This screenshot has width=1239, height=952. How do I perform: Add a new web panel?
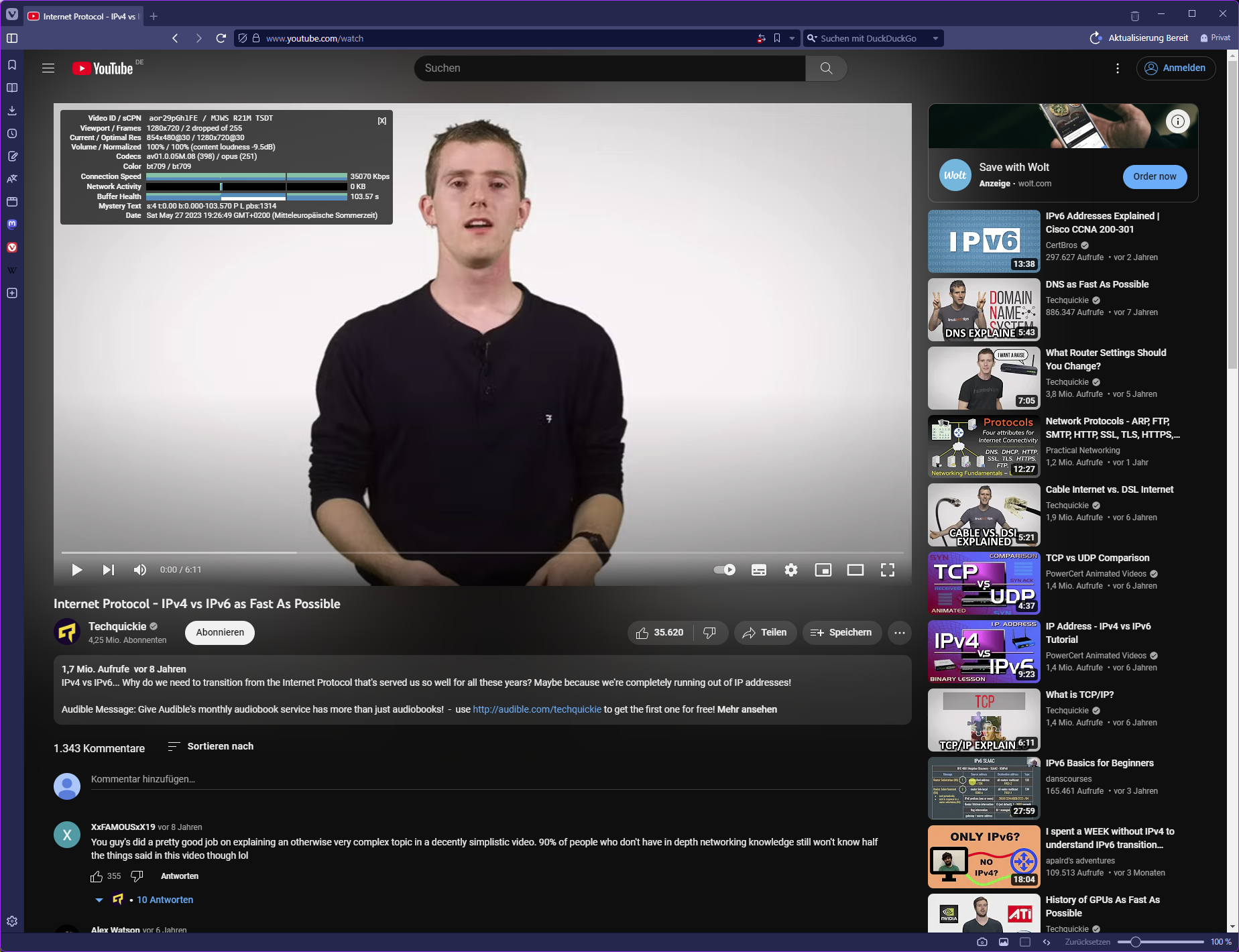tap(12, 293)
